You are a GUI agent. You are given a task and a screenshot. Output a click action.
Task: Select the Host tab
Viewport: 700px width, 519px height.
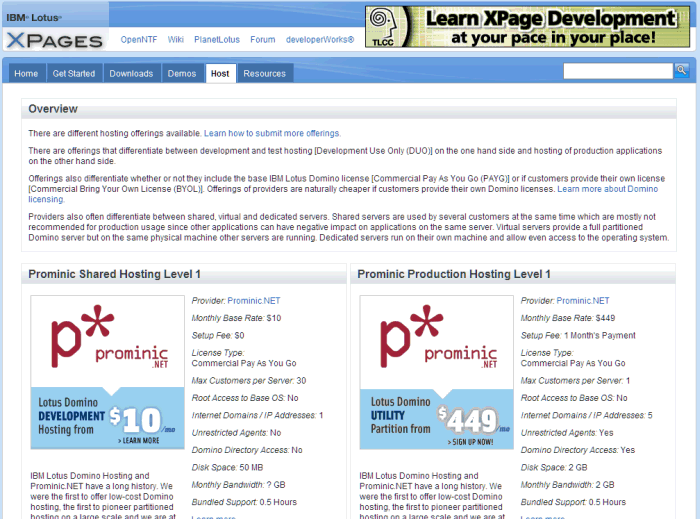click(220, 73)
